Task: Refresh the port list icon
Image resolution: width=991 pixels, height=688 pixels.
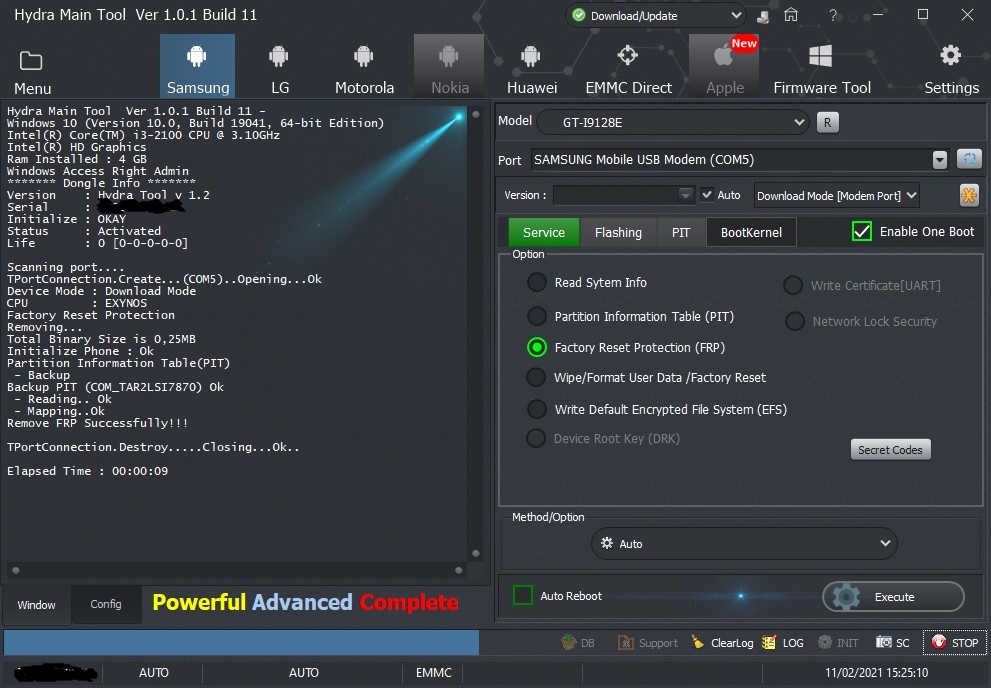Action: (x=970, y=159)
